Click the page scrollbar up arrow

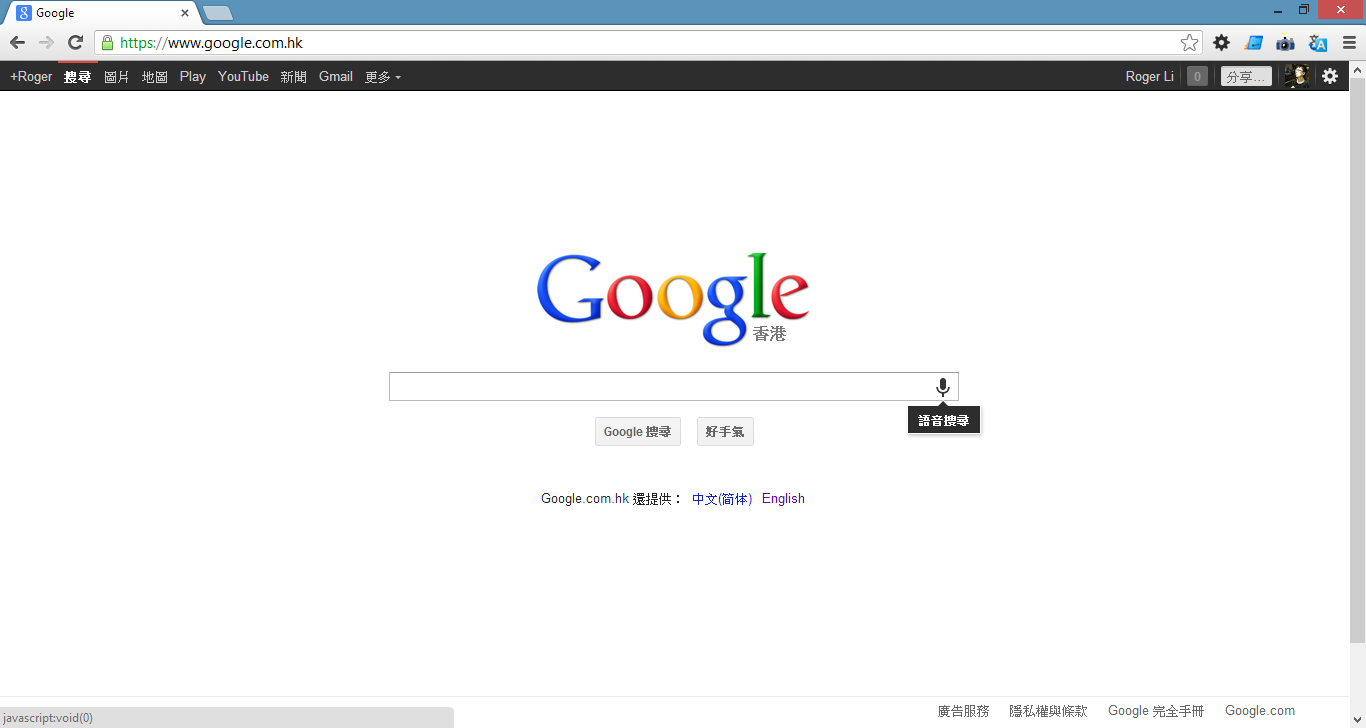tap(1358, 70)
